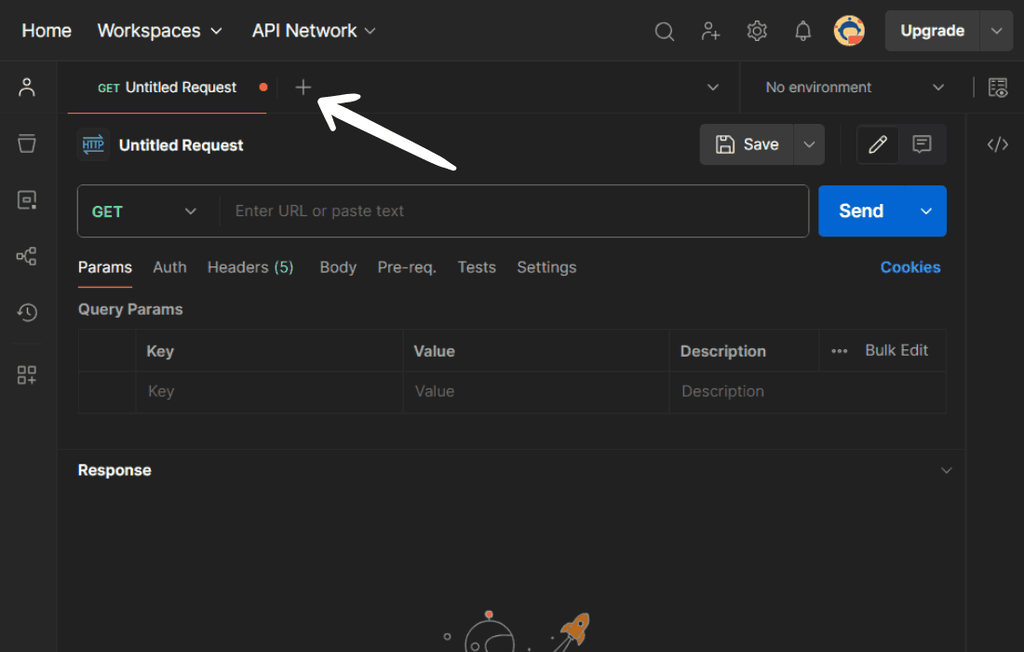This screenshot has height=652, width=1024.
Task: Click the unsaved changes dot on tab
Action: tap(263, 87)
